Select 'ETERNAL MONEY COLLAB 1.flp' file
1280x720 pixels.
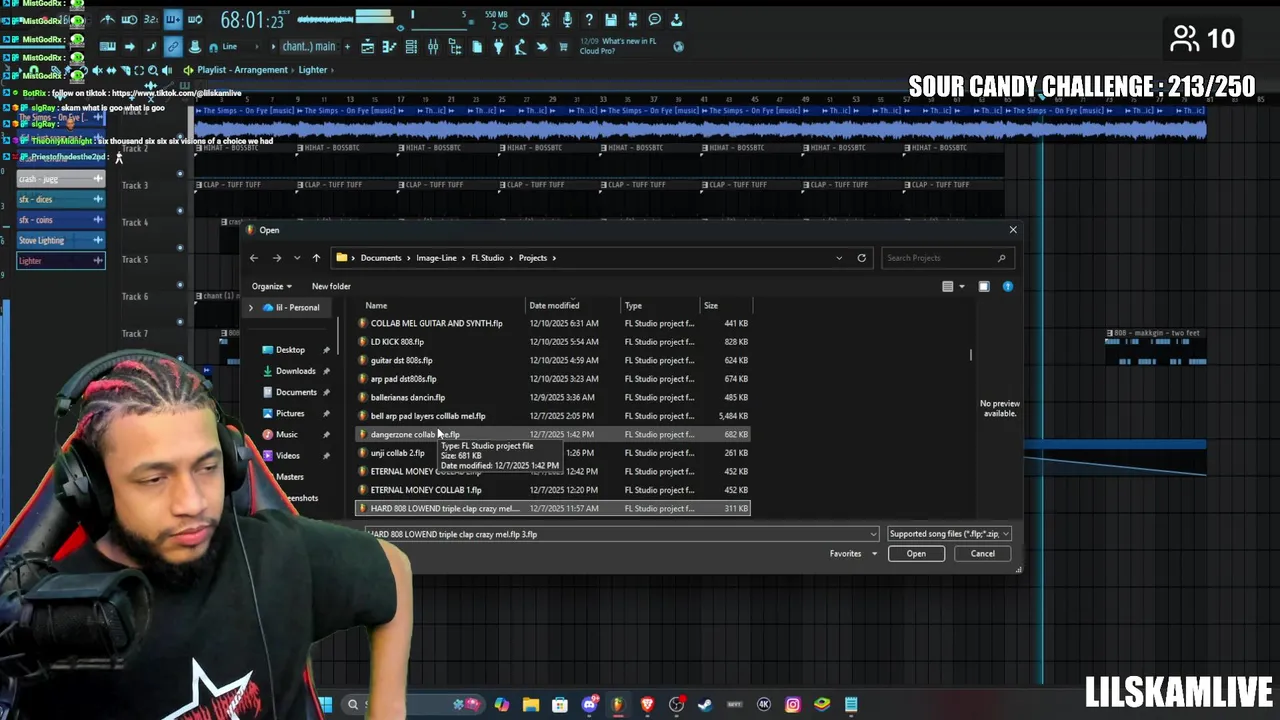point(553,490)
